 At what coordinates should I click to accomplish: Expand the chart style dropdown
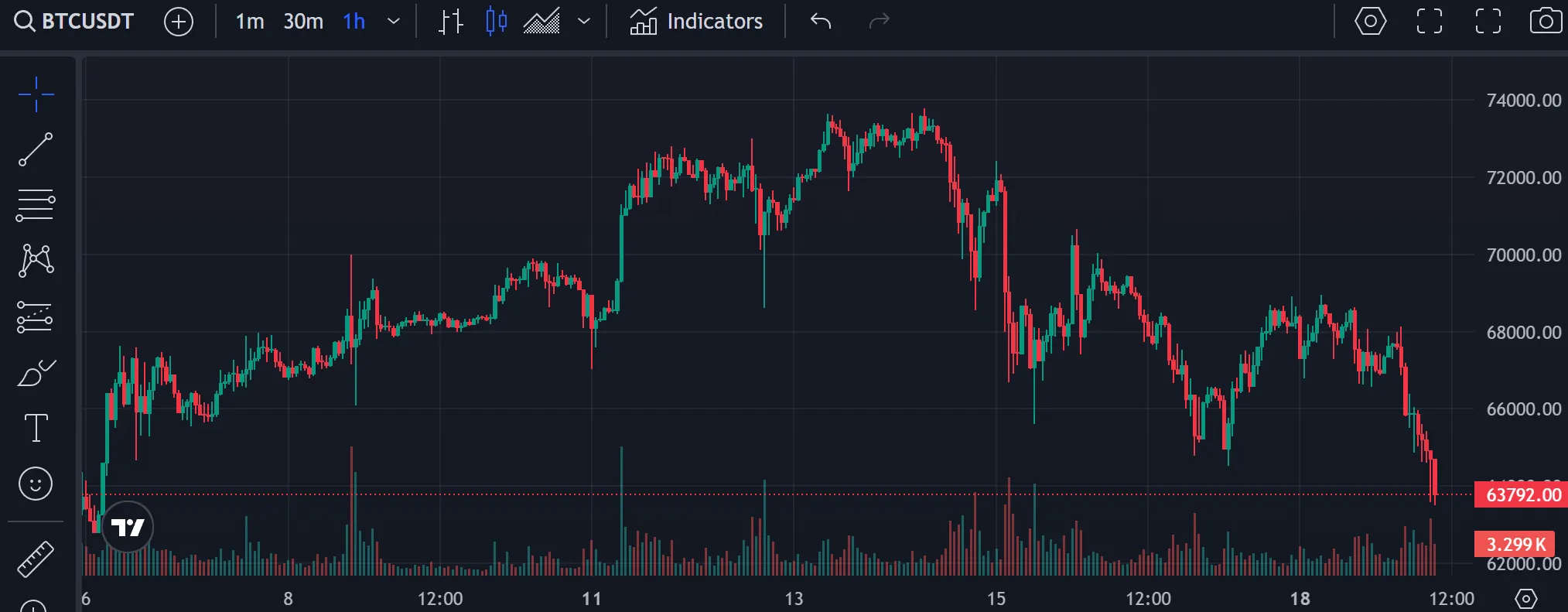point(584,22)
